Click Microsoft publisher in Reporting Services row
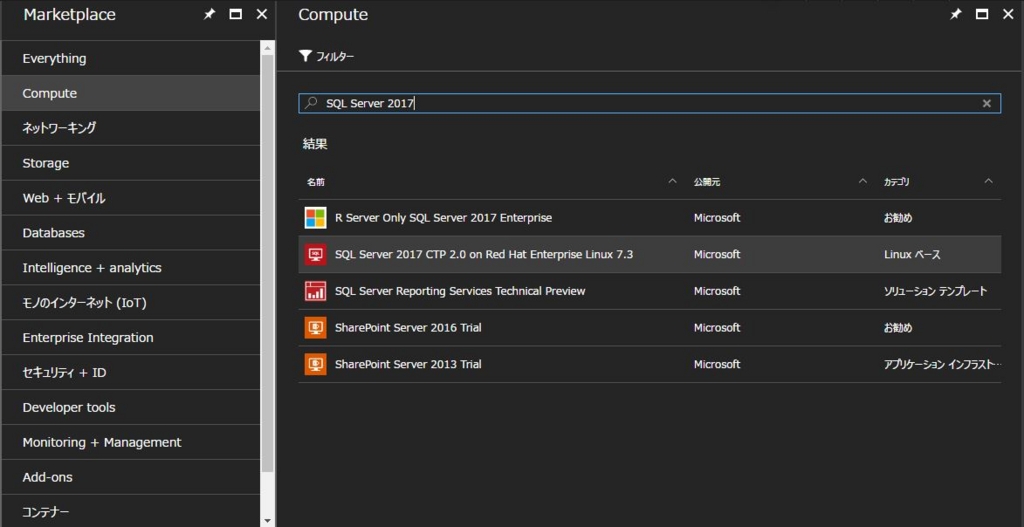1024x527 pixels. pos(717,291)
